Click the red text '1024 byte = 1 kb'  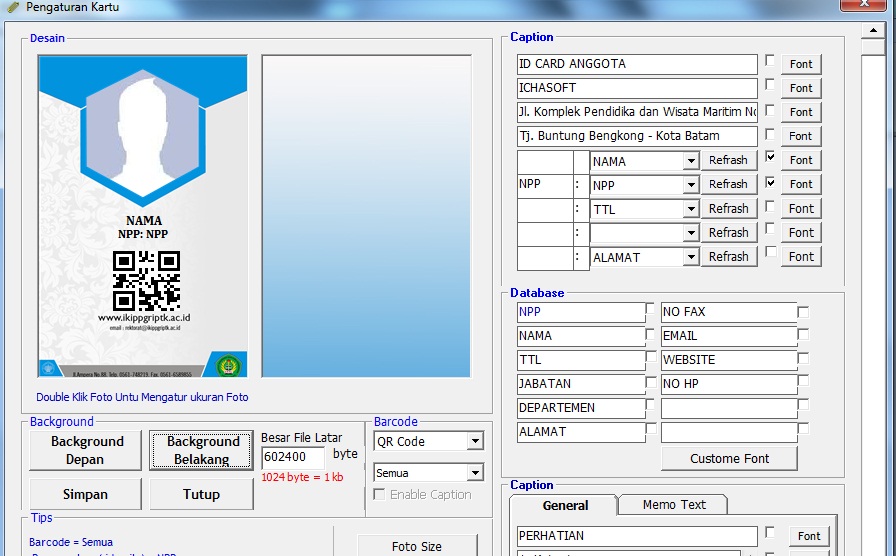(302, 477)
